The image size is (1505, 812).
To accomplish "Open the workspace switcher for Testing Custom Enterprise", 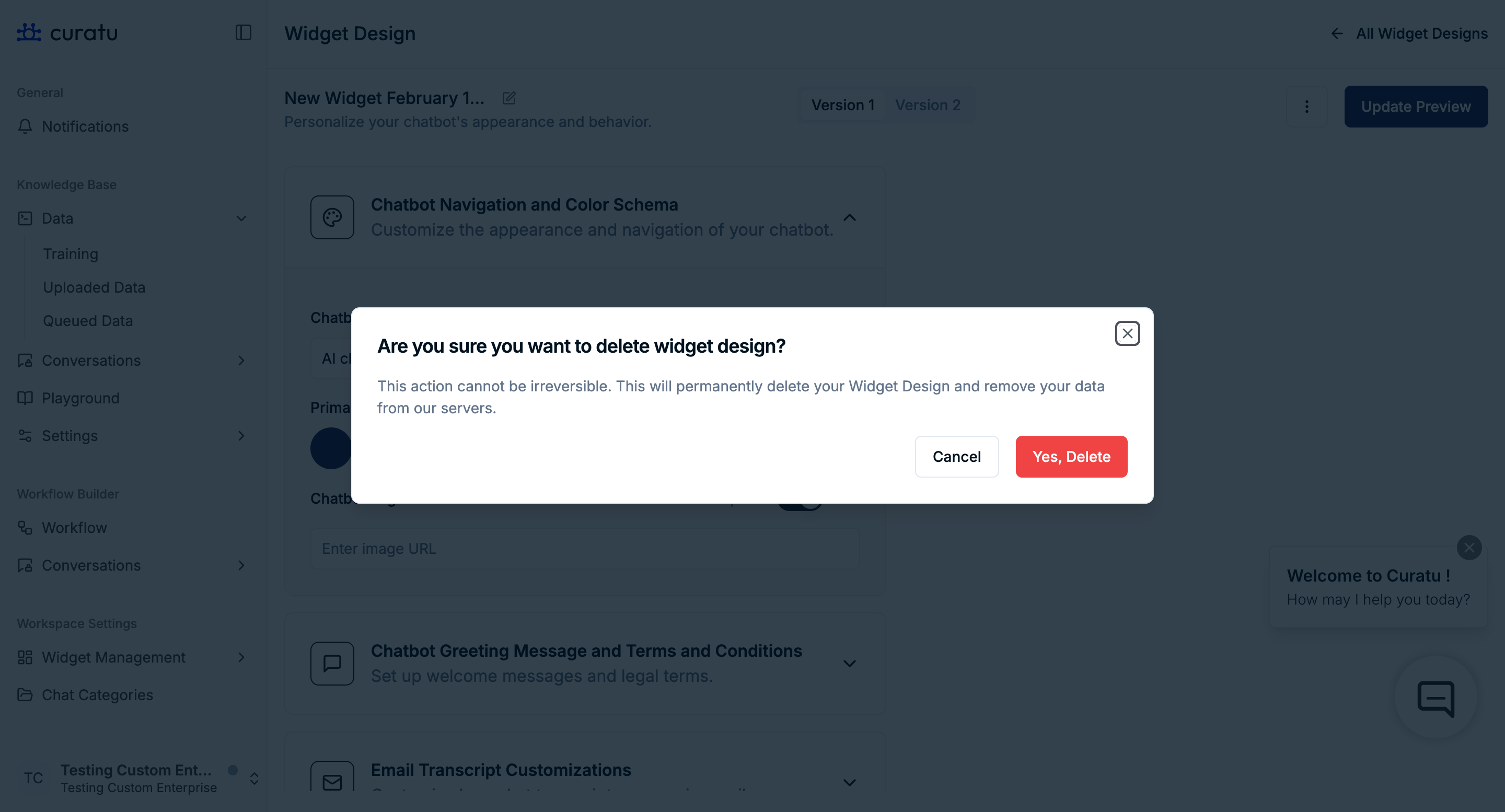I will tap(254, 778).
